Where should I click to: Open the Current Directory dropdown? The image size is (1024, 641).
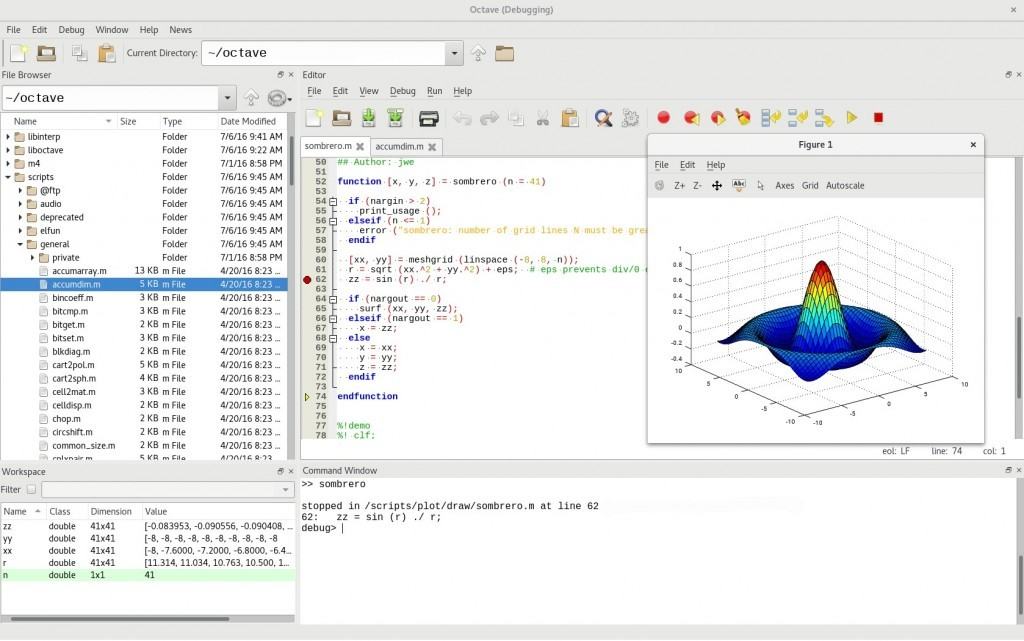pos(454,52)
